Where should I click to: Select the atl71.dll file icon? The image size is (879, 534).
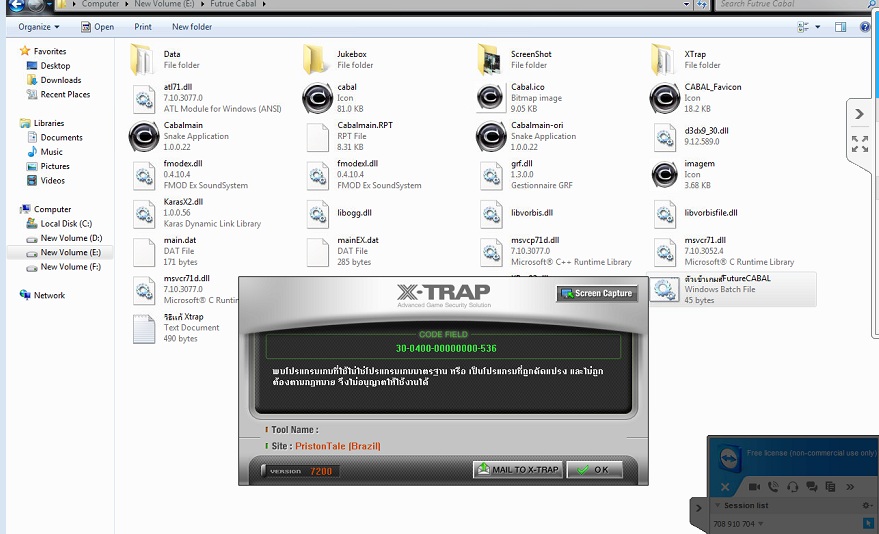pyautogui.click(x=144, y=99)
